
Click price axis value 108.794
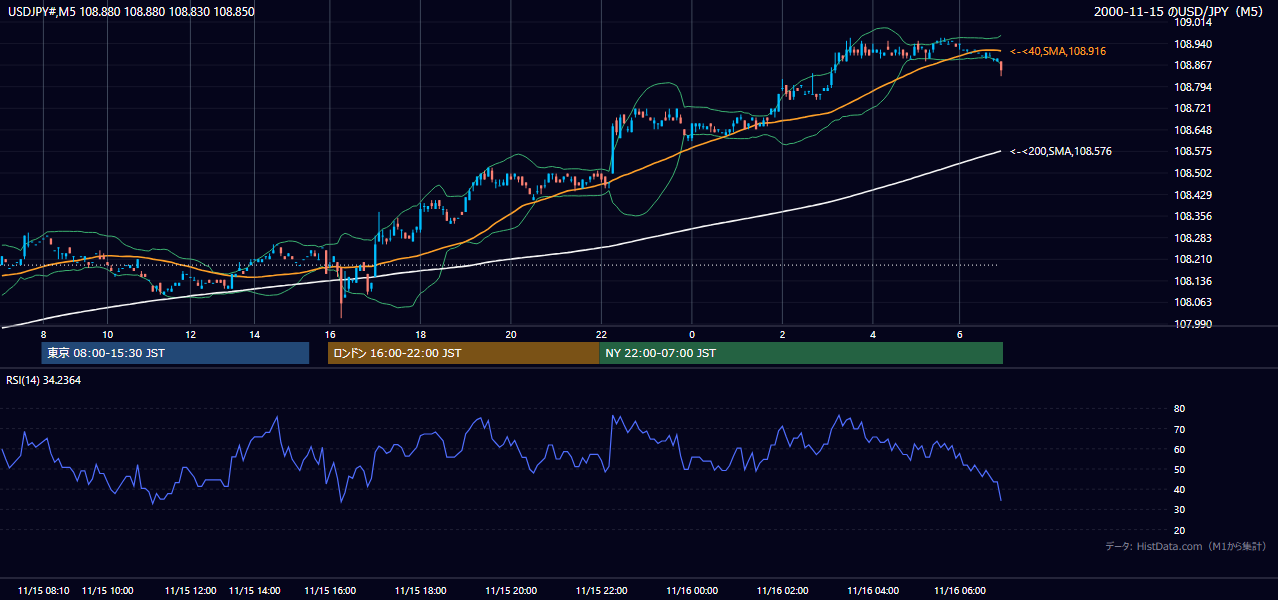pos(1193,88)
